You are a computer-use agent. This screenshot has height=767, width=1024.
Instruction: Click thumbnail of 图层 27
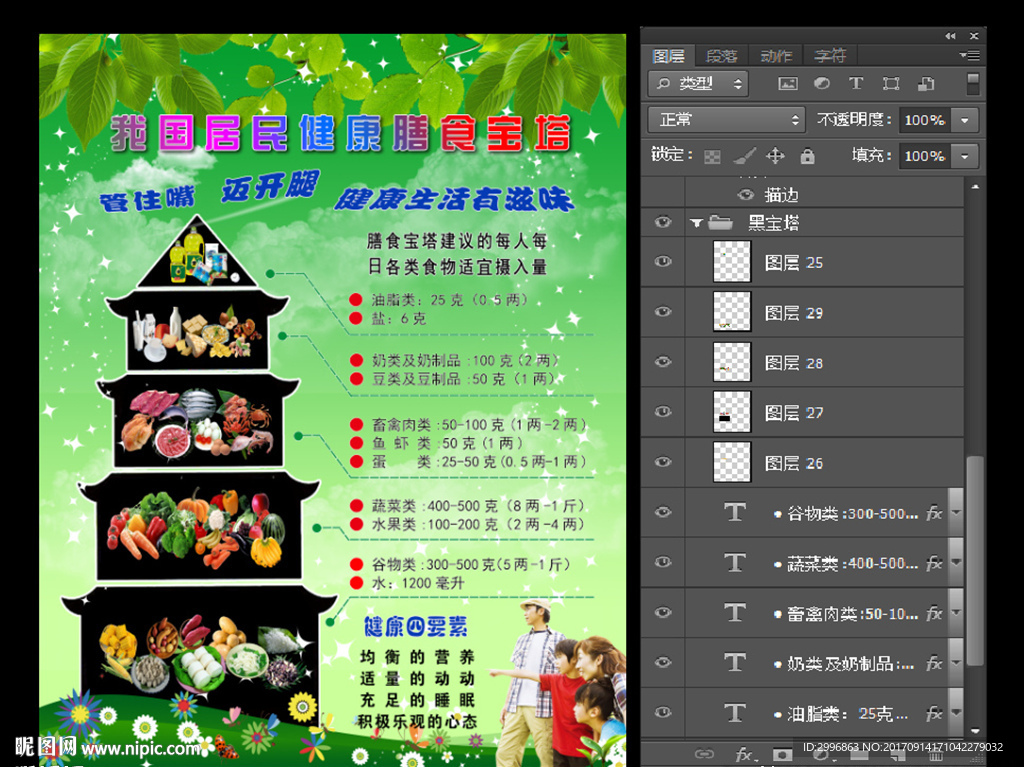[731, 412]
